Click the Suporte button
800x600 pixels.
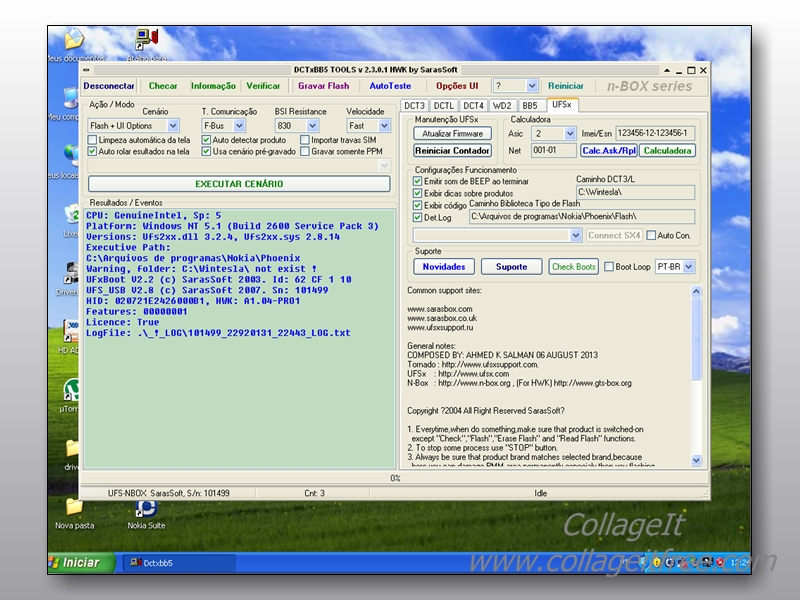pos(512,267)
